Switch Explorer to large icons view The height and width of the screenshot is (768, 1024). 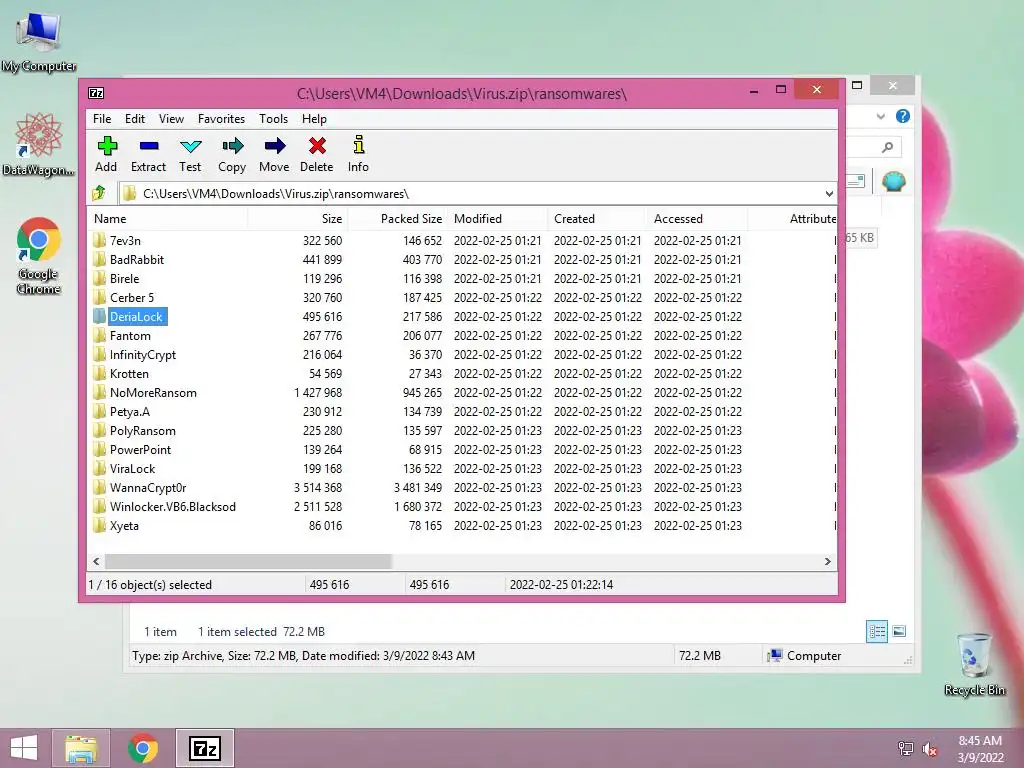point(899,631)
